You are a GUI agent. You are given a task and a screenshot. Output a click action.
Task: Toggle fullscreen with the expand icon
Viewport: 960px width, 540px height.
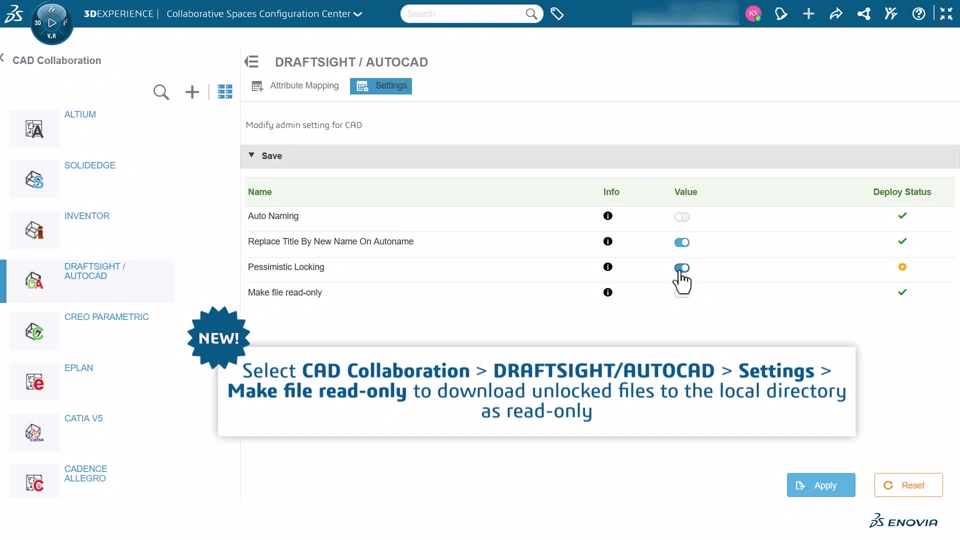tap(946, 13)
